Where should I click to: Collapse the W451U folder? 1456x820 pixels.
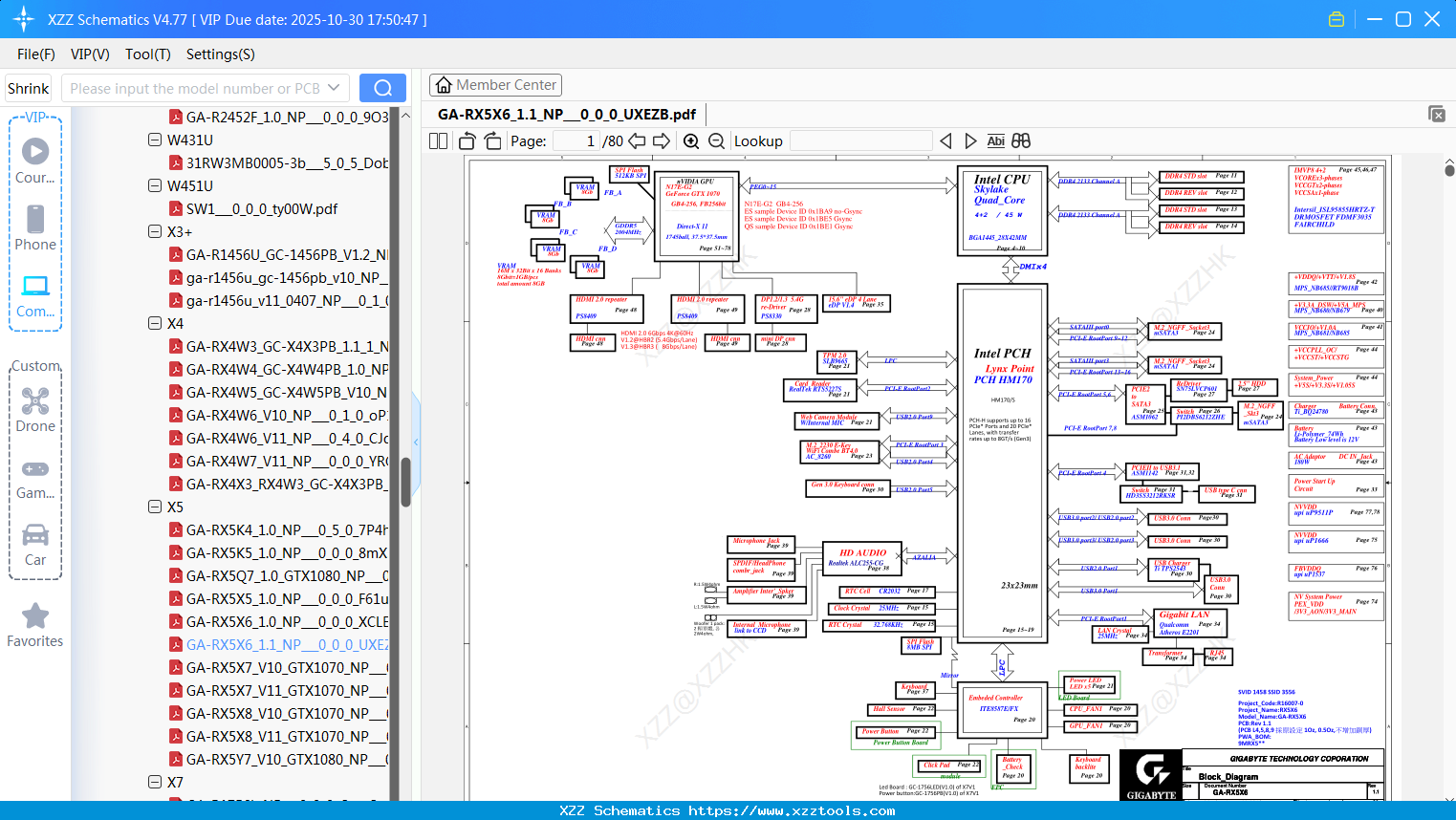pyautogui.click(x=155, y=185)
